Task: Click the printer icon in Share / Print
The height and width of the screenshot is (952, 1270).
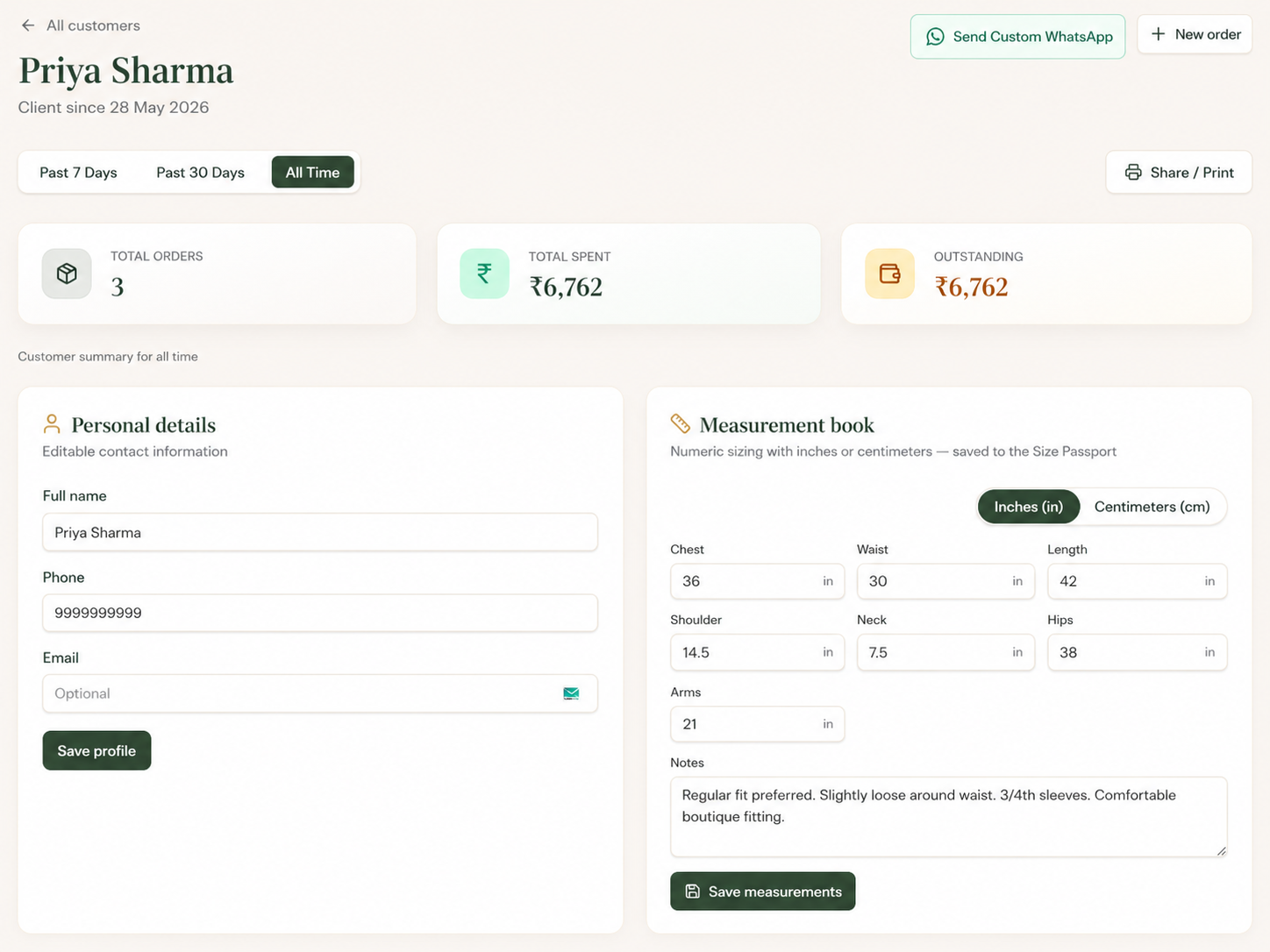Action: pyautogui.click(x=1133, y=173)
